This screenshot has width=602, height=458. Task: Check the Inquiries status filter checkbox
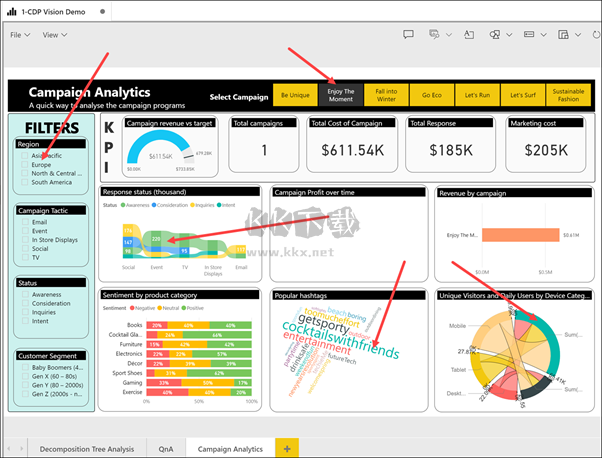[x=25, y=312]
